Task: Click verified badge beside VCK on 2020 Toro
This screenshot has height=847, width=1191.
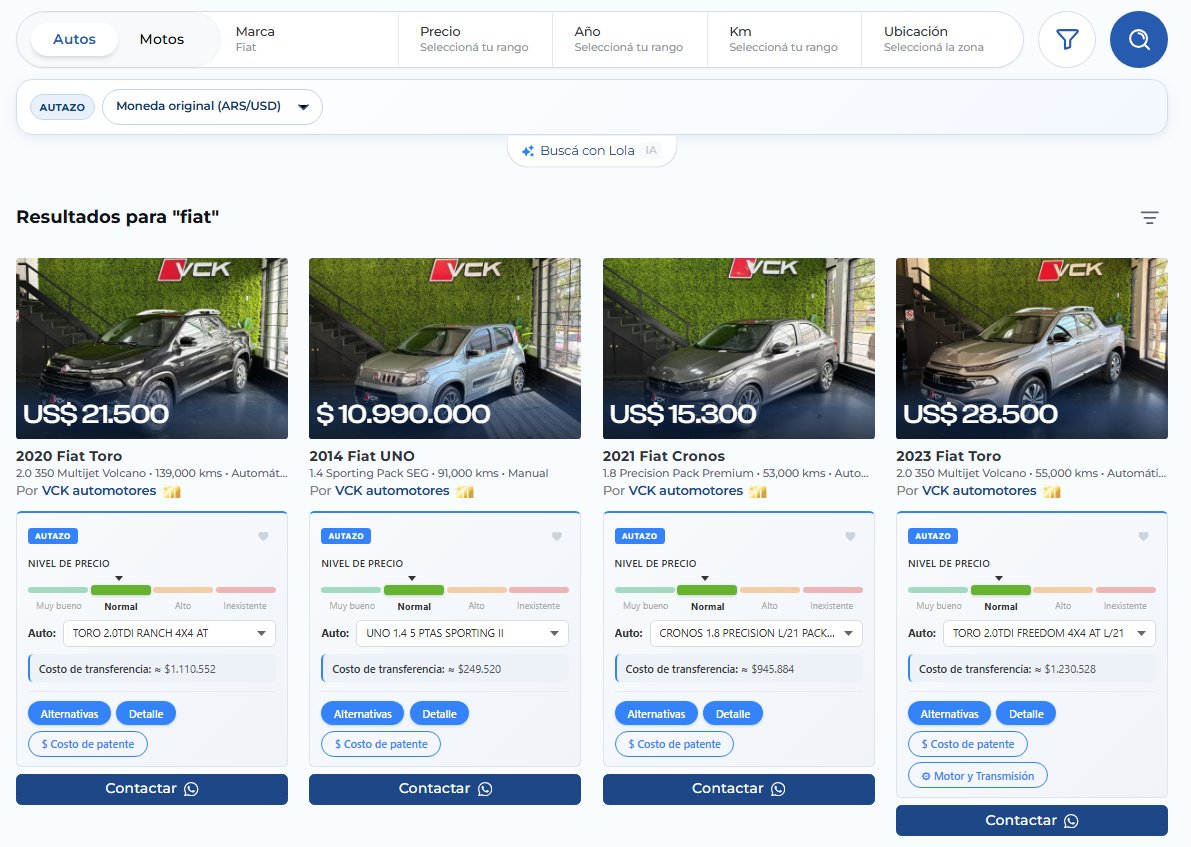Action: pyautogui.click(x=172, y=491)
